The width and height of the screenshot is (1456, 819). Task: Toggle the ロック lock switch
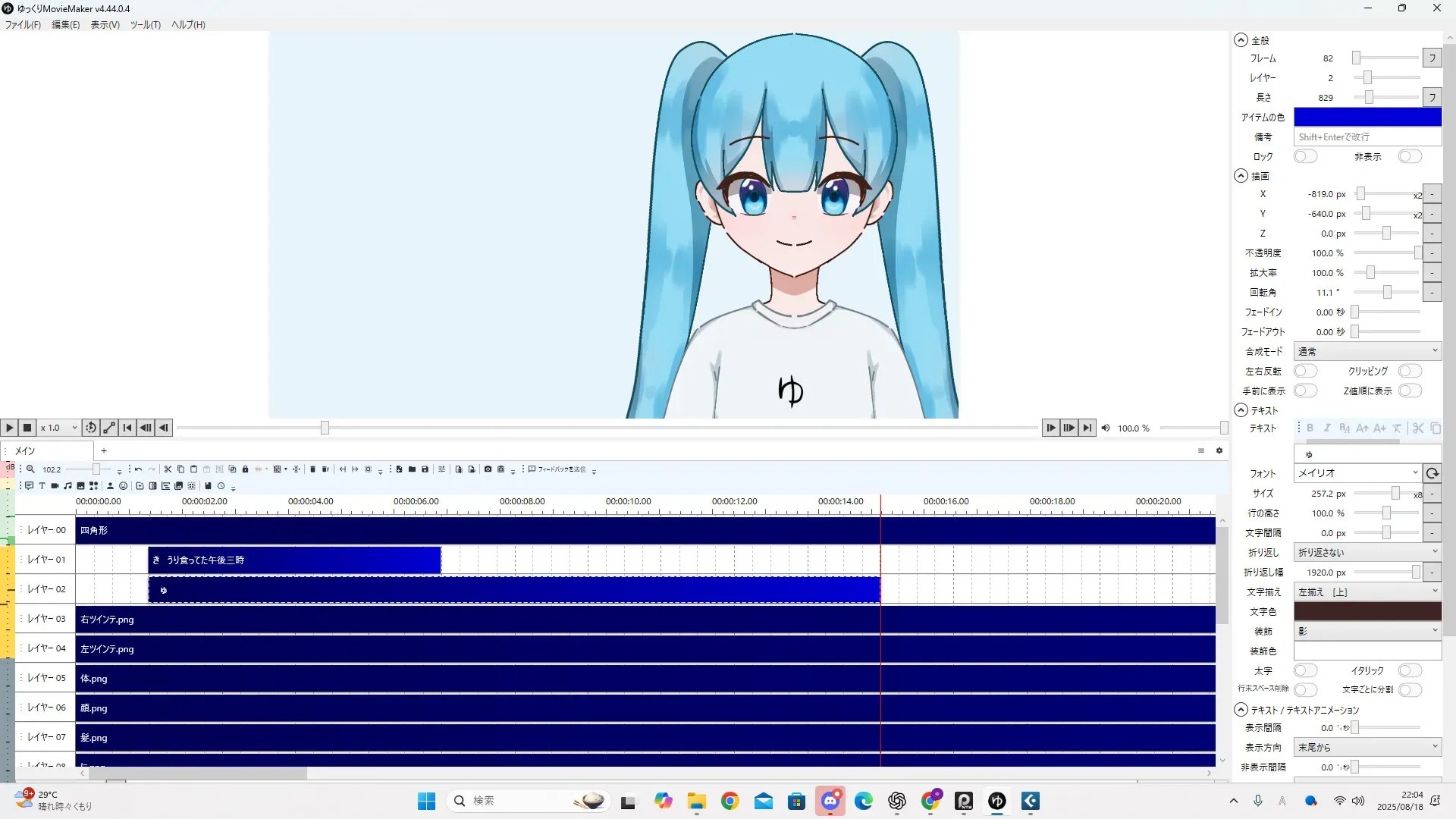(x=1305, y=156)
